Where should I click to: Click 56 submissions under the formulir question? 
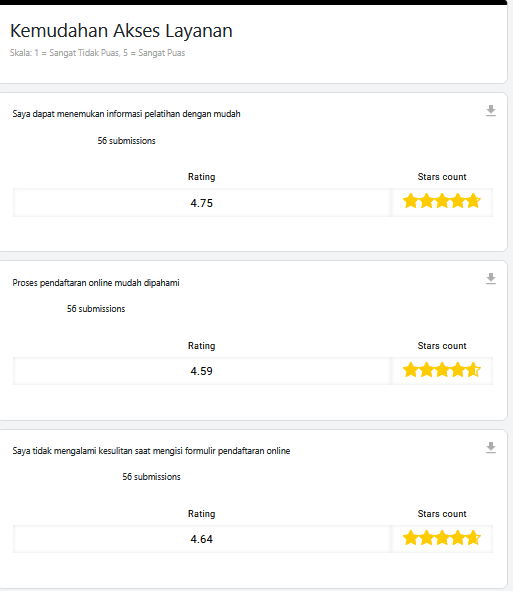point(151,477)
